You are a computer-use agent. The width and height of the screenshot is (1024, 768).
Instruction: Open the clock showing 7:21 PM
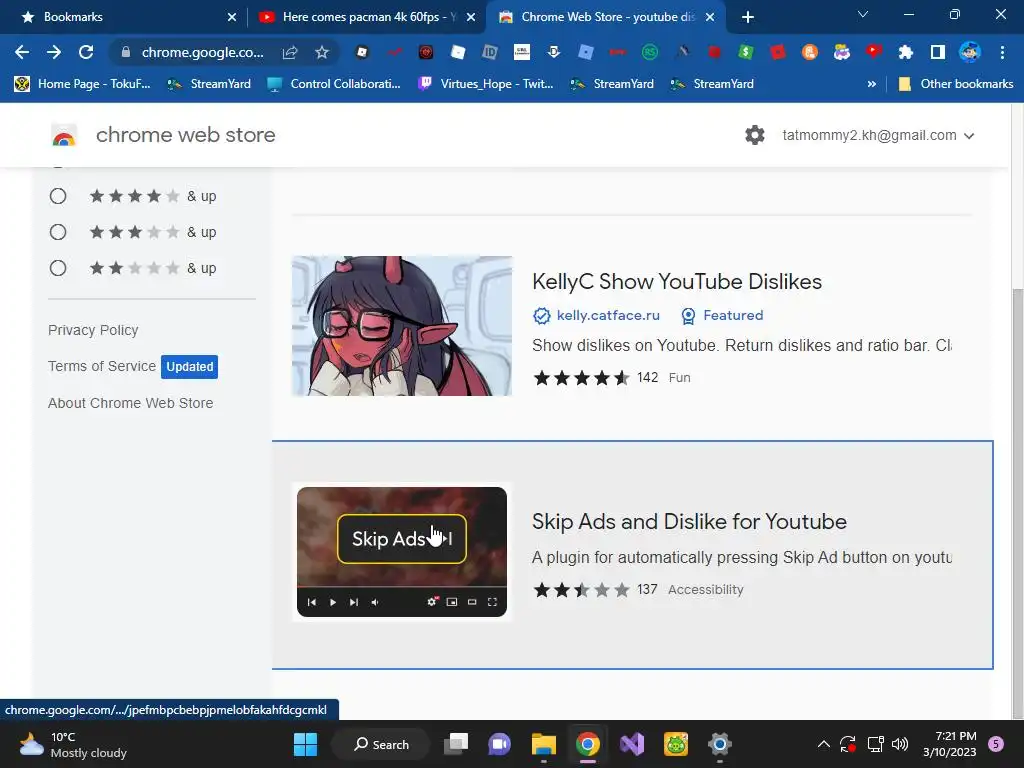click(950, 744)
